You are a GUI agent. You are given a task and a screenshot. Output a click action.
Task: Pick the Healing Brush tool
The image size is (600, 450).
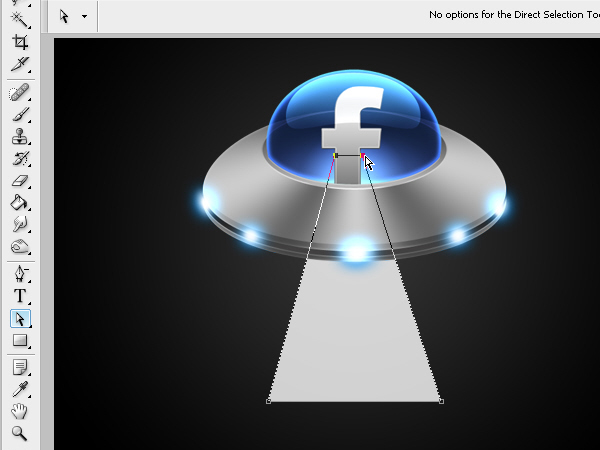point(20,93)
